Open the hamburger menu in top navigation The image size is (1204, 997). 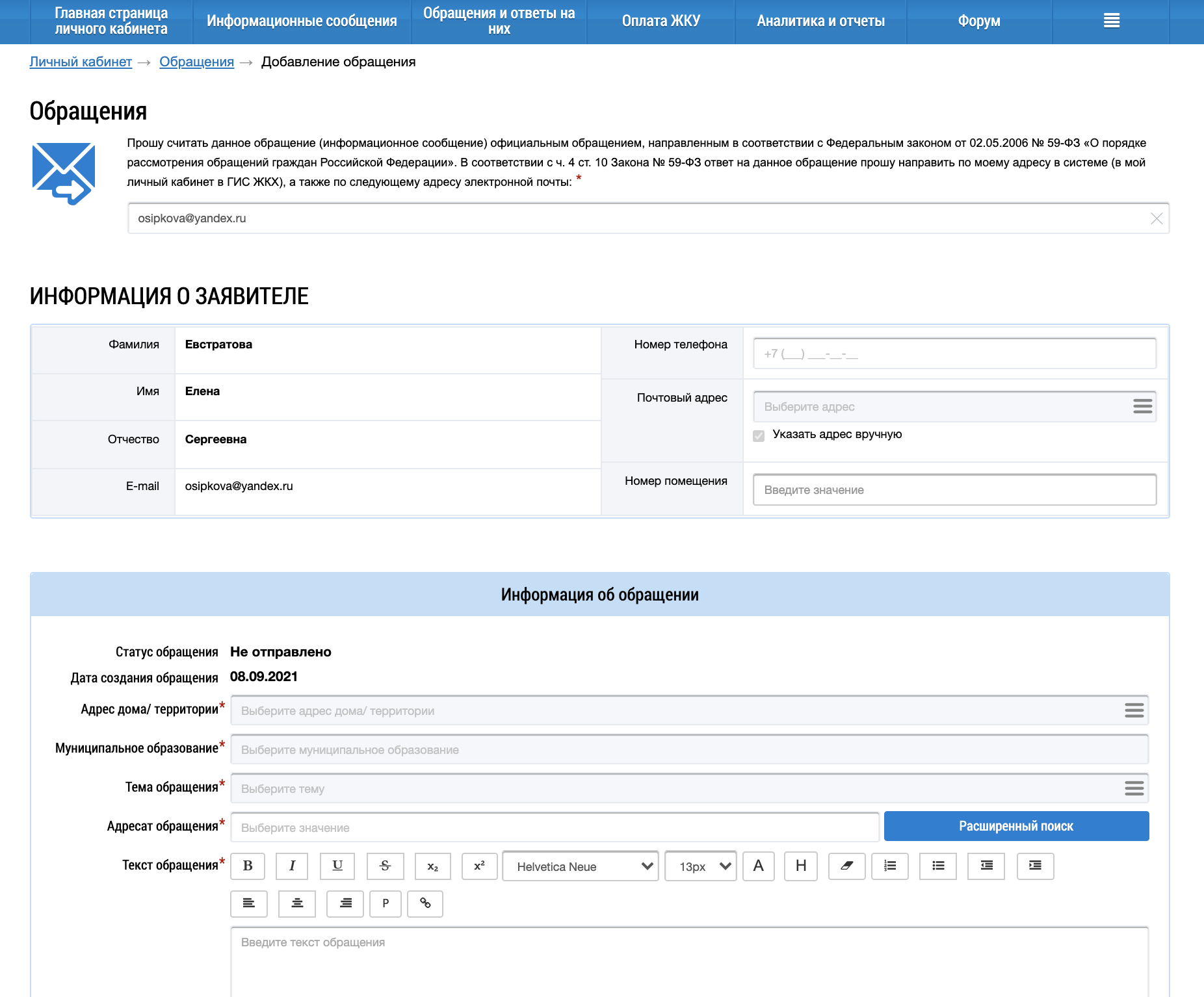click(x=1112, y=21)
